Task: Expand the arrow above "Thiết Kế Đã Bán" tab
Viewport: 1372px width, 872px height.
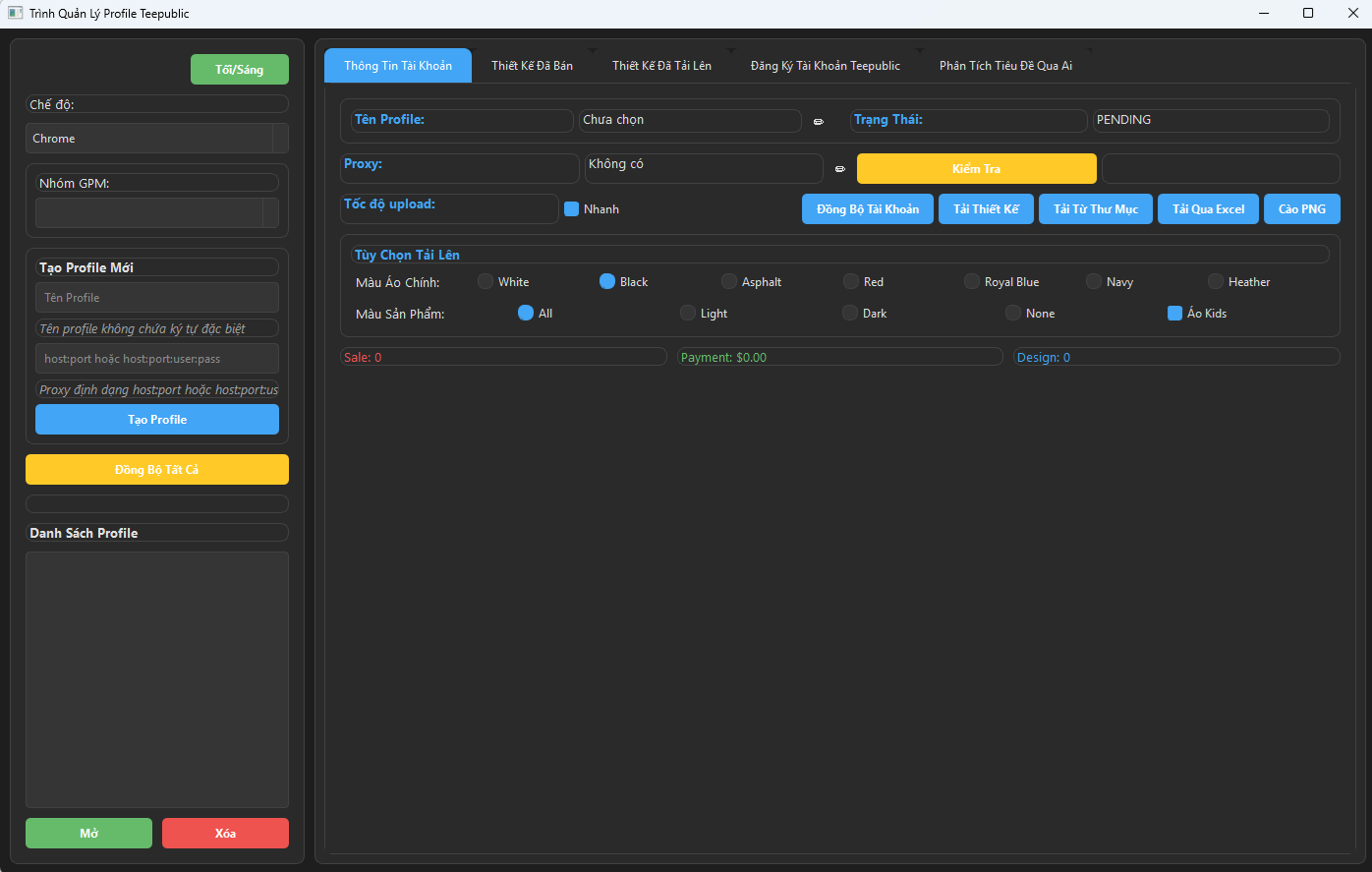Action: coord(592,49)
